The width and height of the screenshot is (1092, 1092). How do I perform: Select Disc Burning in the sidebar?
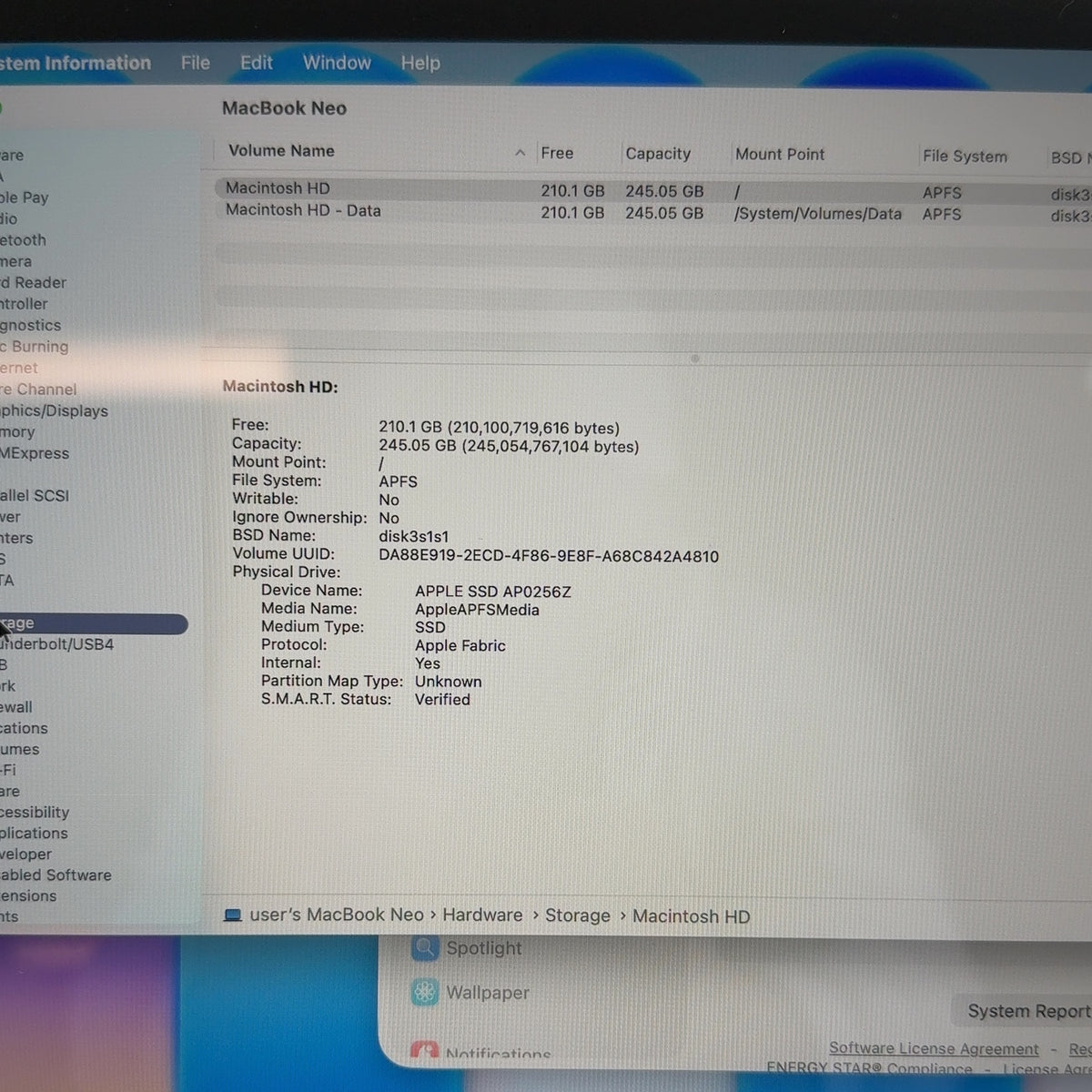pos(34,347)
